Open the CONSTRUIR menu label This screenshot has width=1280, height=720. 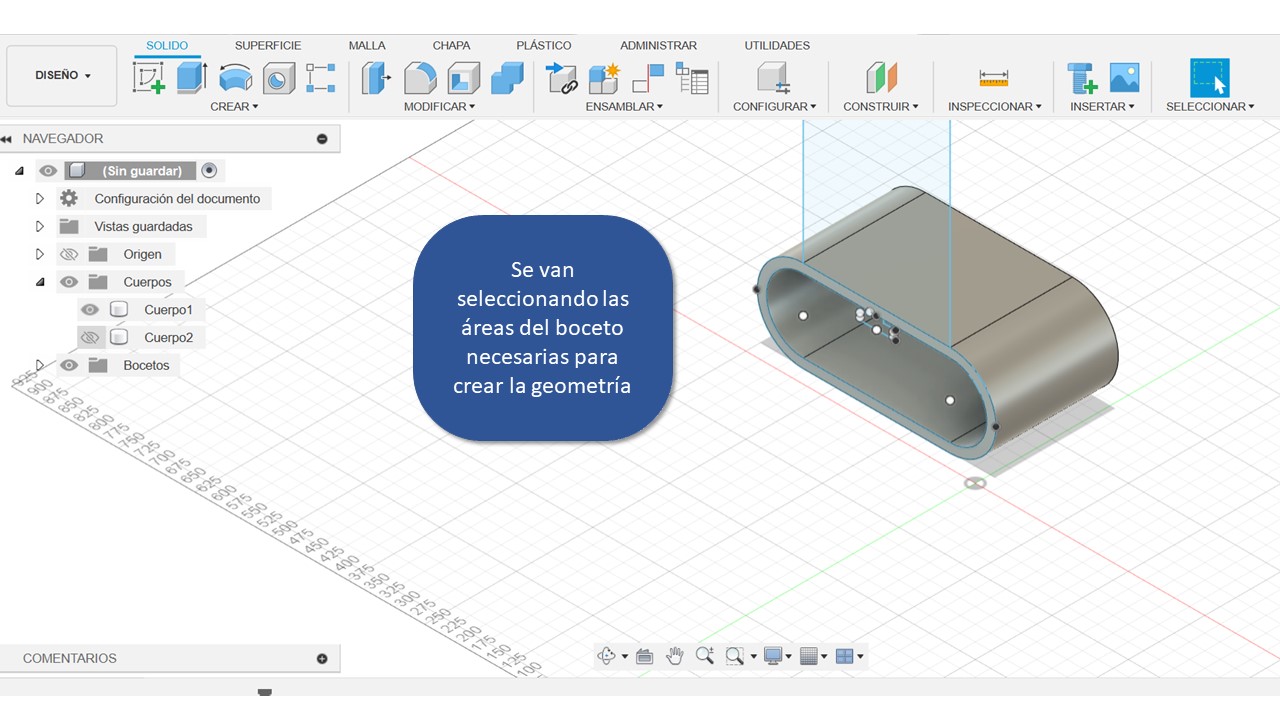click(x=880, y=107)
